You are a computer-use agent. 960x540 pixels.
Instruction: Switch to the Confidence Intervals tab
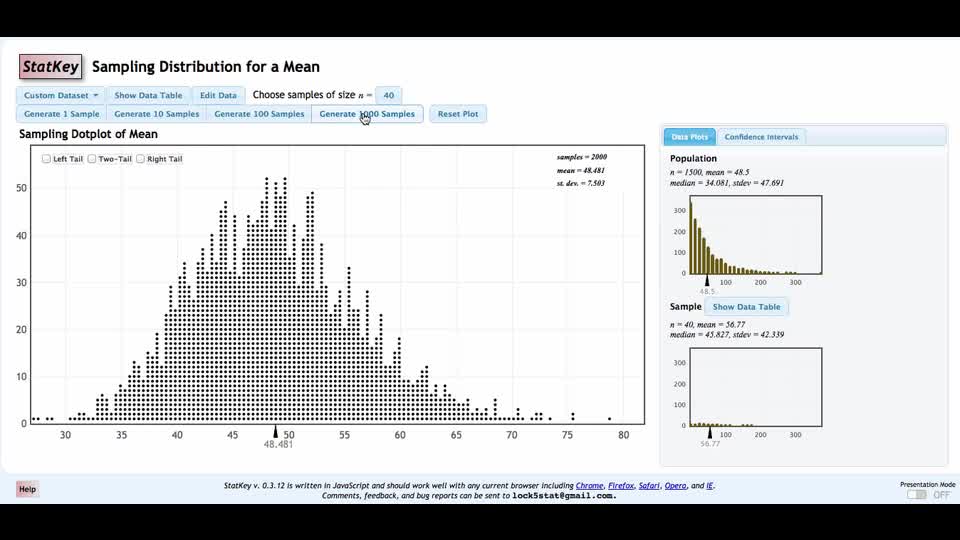point(761,137)
